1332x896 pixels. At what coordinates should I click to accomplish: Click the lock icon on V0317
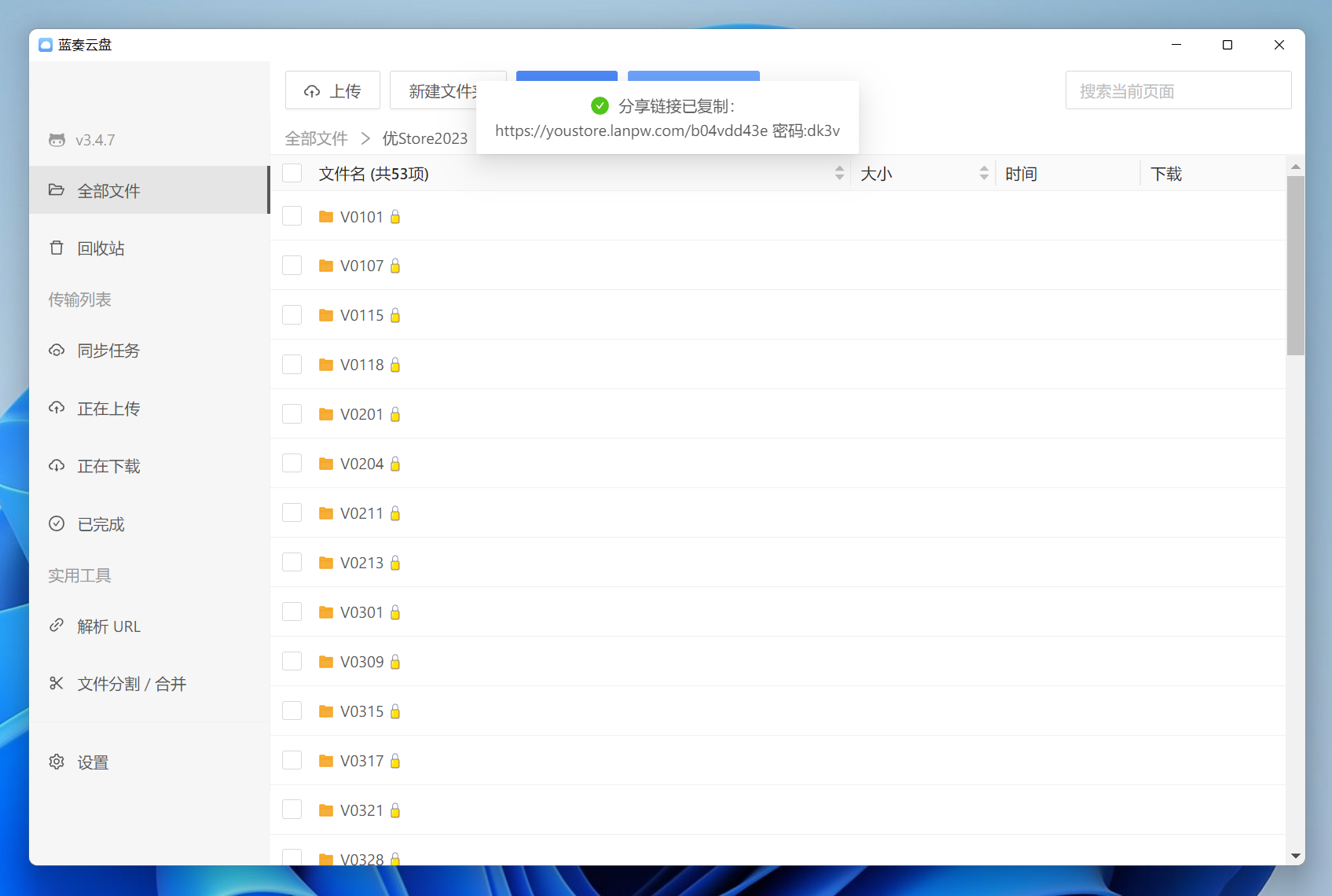coord(395,761)
